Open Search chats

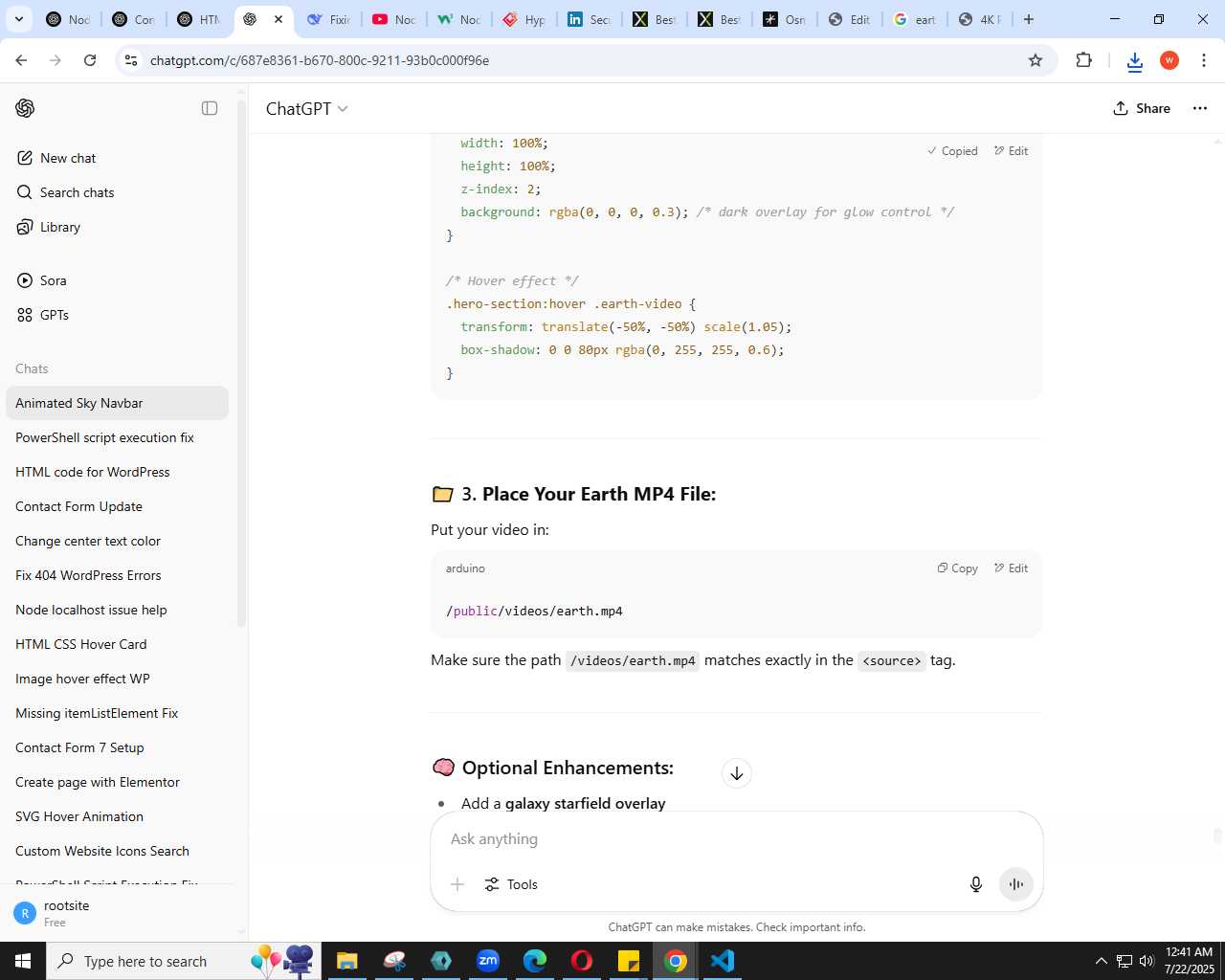tap(117, 192)
